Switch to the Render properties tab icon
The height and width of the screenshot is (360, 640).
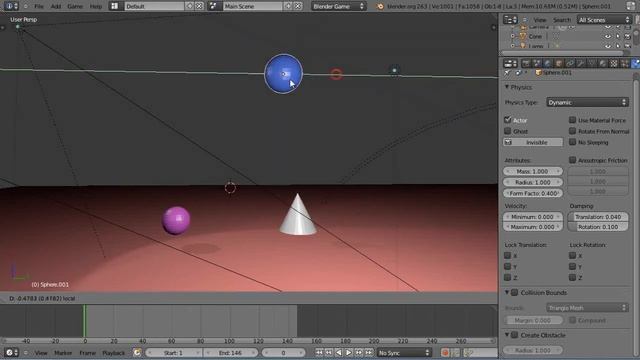coord(526,63)
